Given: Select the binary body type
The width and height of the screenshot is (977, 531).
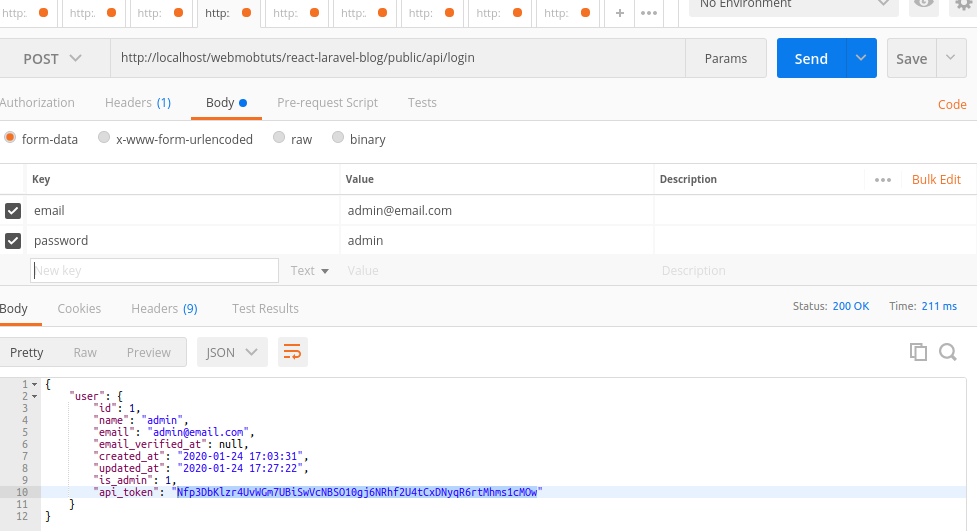Looking at the screenshot, I should pos(338,138).
